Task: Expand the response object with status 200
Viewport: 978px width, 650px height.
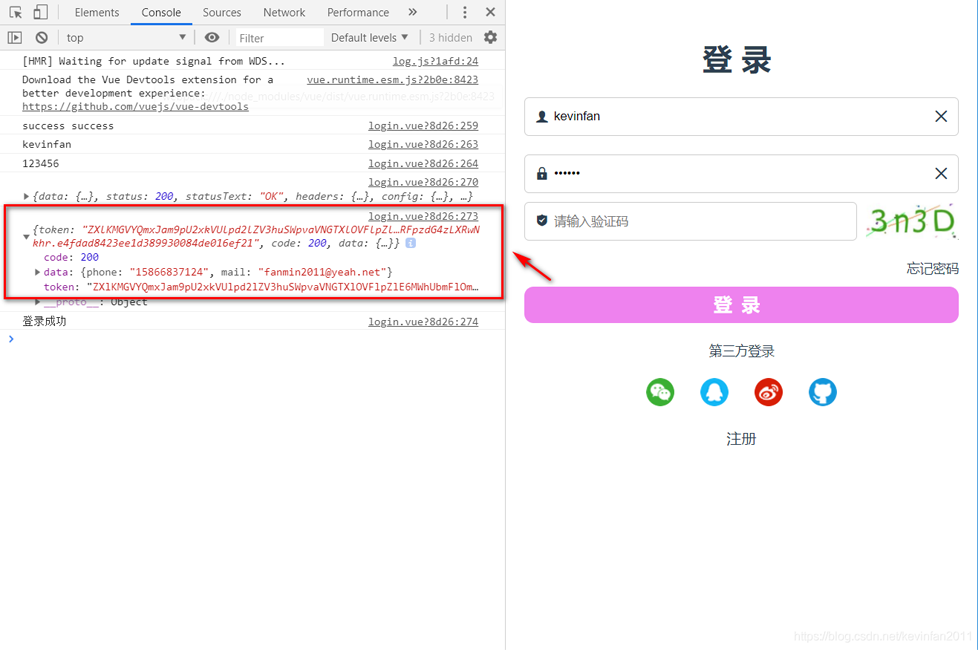Action: pos(26,196)
